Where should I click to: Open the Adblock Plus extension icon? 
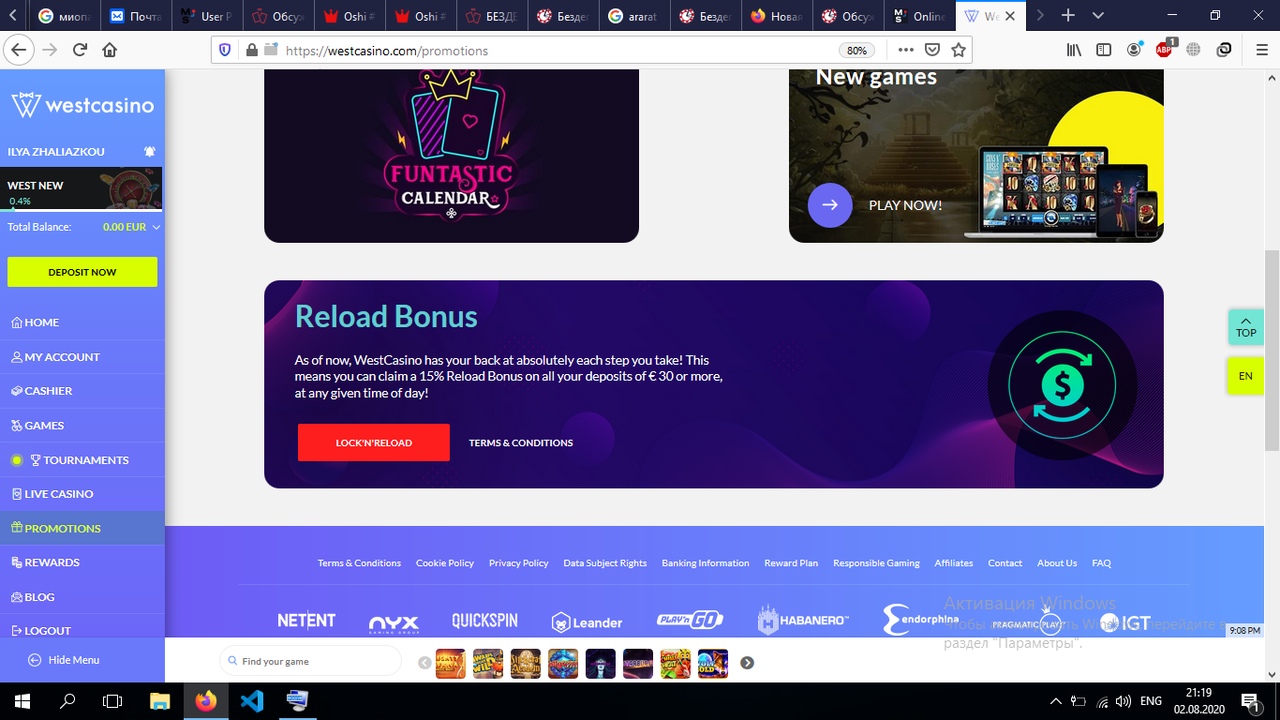point(1164,49)
